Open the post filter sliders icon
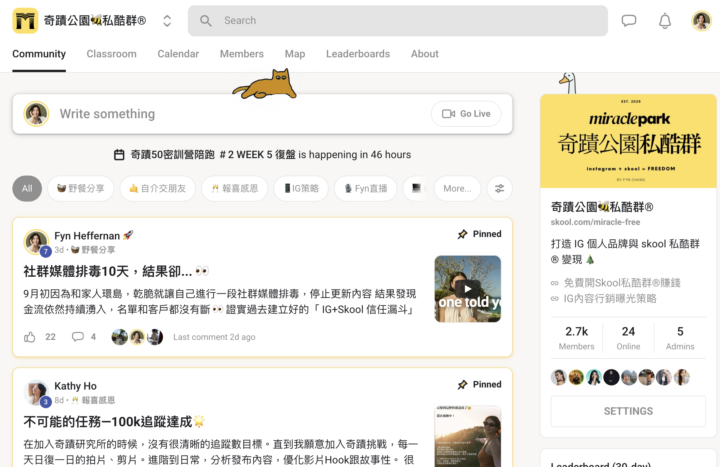The height and width of the screenshot is (467, 720). (x=500, y=188)
